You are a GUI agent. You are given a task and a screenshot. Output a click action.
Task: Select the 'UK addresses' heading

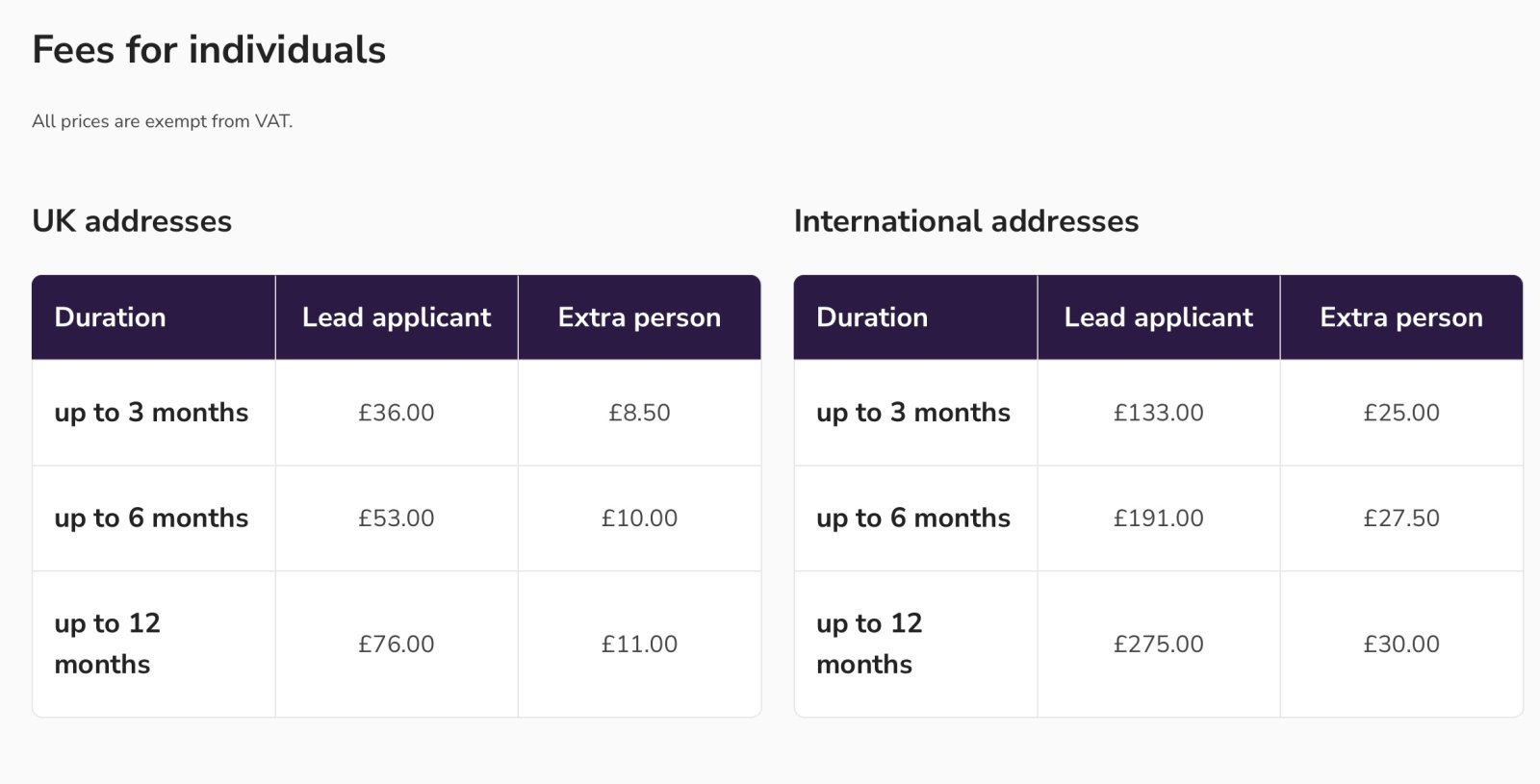132,221
